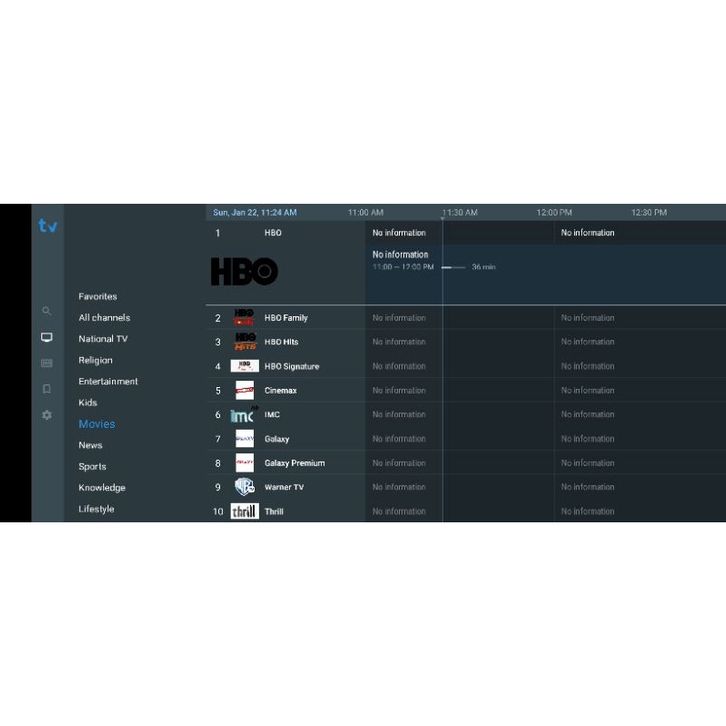Click the 12:30 PM timeline label
726x726 pixels.
[x=649, y=213]
